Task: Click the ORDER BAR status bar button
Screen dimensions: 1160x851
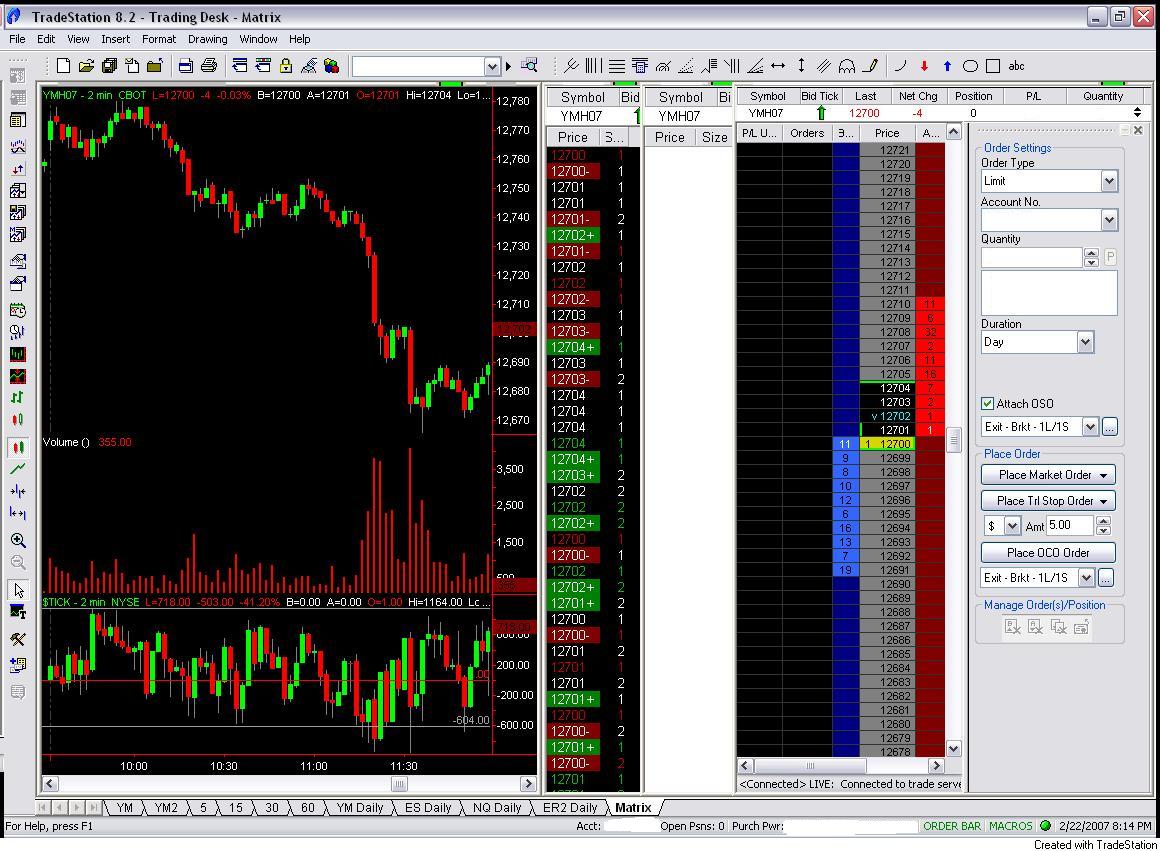Action: point(952,826)
